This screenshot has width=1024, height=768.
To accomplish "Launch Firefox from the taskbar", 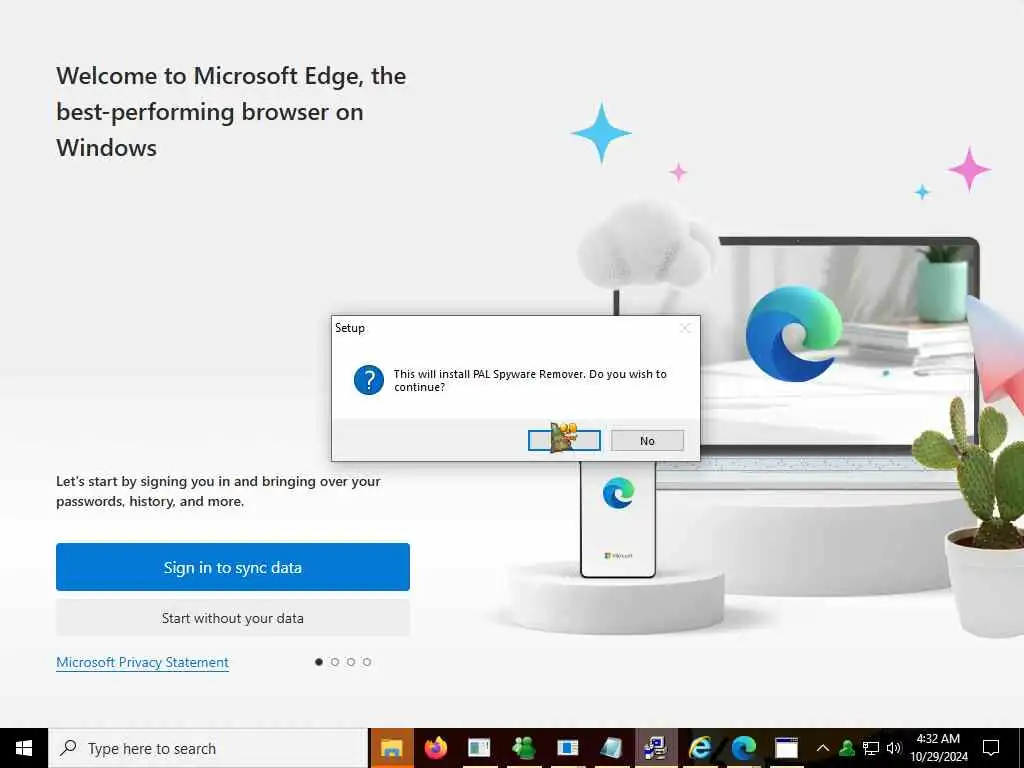I will [x=436, y=748].
